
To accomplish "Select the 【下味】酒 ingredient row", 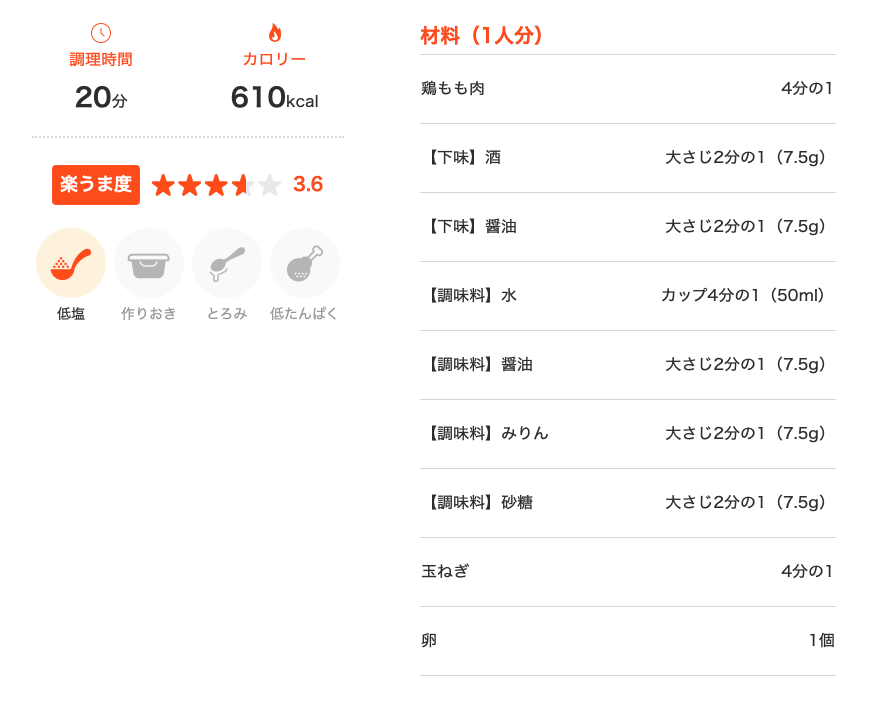I will (x=627, y=158).
